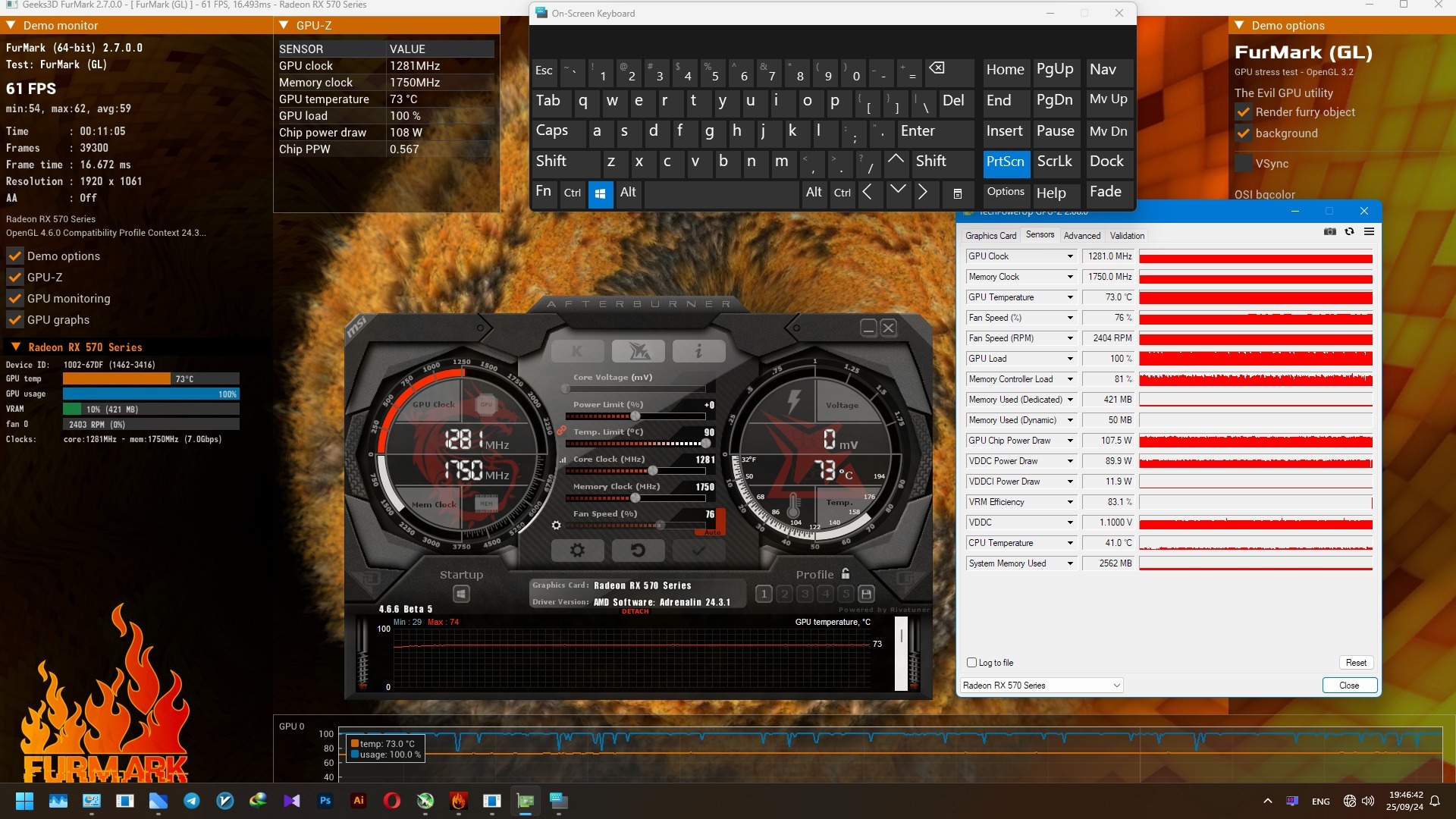Open GPU Temperature sensor dropdown arrow
The height and width of the screenshot is (819, 1456).
(1070, 297)
